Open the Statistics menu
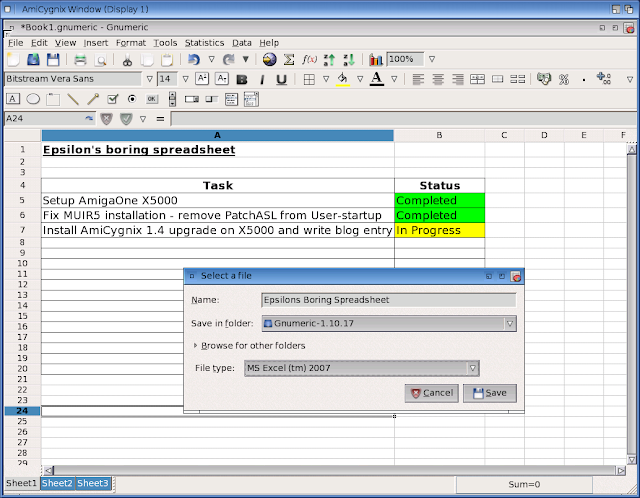Viewport: 640px width, 498px height. pyautogui.click(x=204, y=43)
